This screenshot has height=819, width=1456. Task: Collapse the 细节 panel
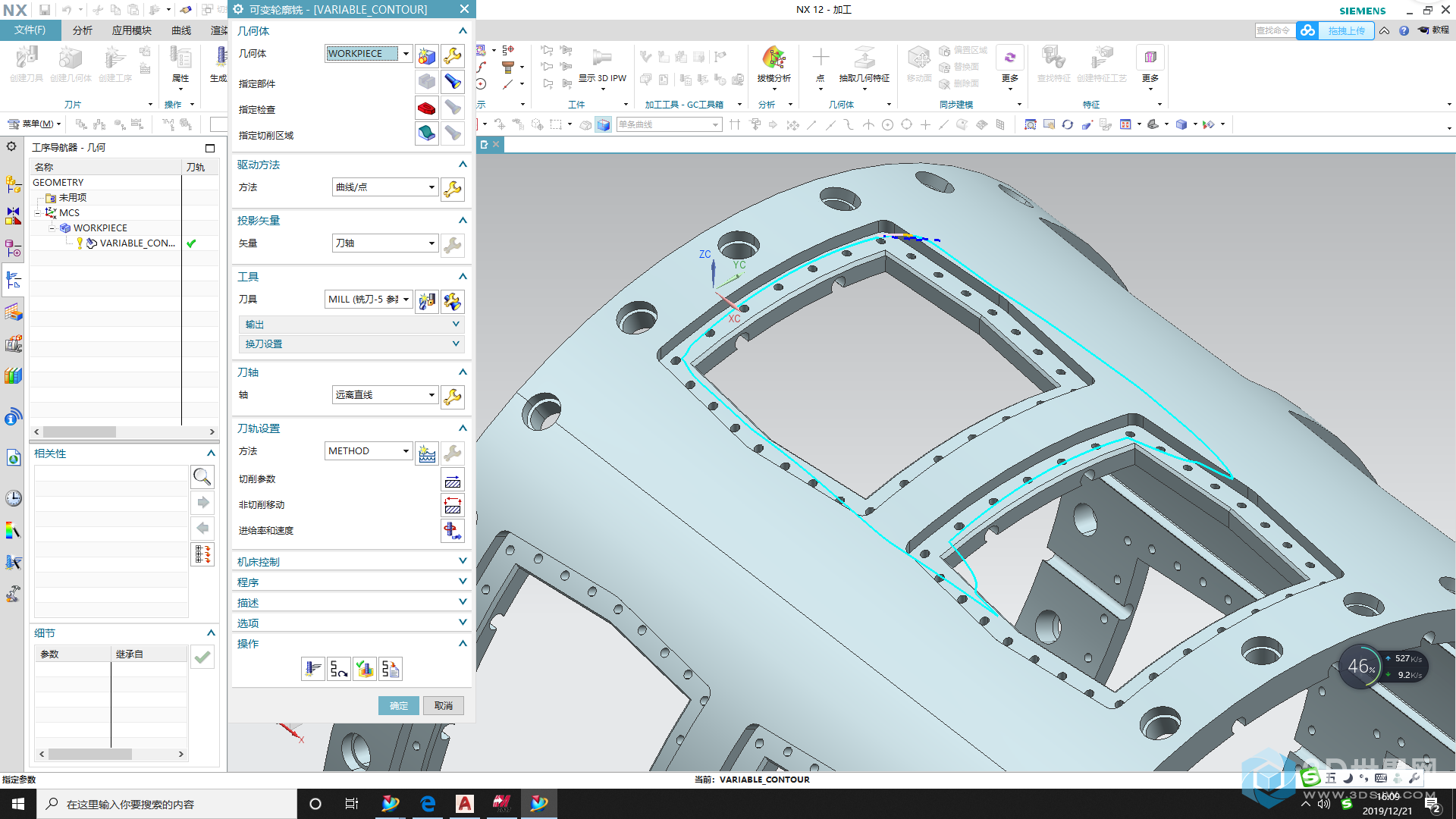[x=211, y=633]
